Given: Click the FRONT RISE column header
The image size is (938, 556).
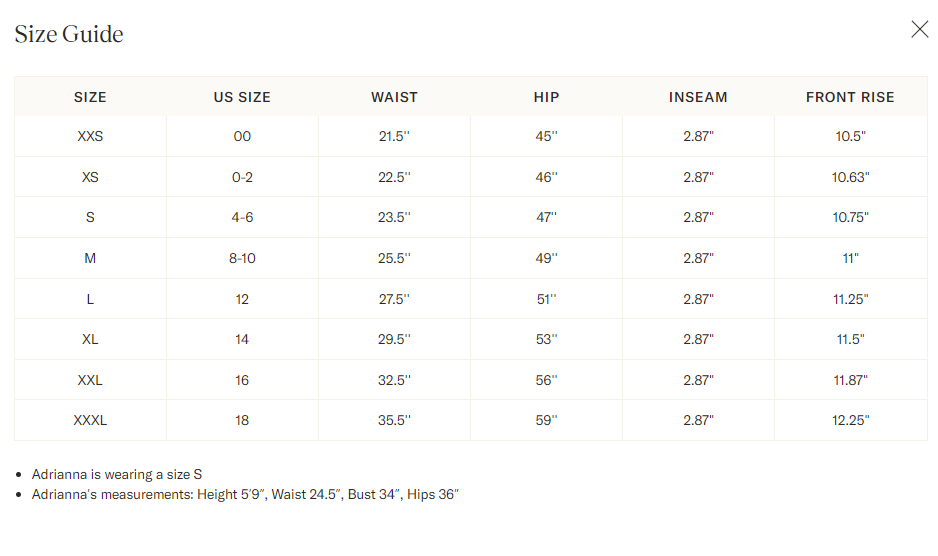Looking at the screenshot, I should pos(850,97).
